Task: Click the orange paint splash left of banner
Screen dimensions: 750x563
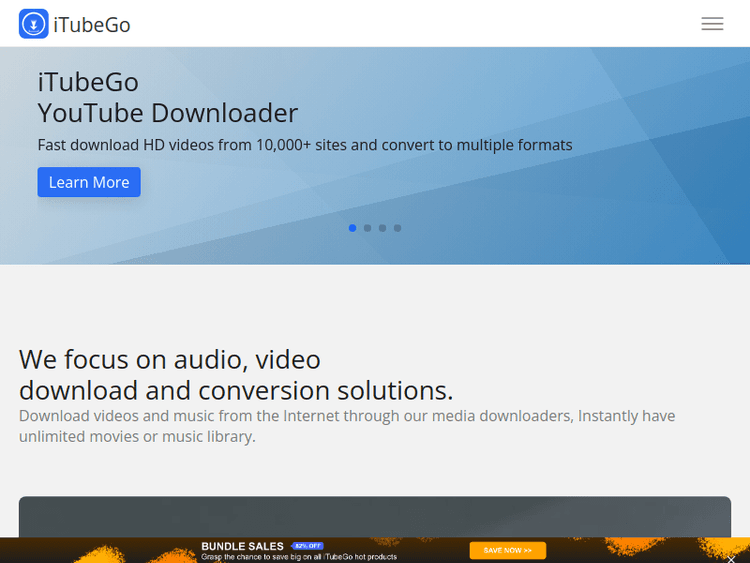Action: coord(100,551)
